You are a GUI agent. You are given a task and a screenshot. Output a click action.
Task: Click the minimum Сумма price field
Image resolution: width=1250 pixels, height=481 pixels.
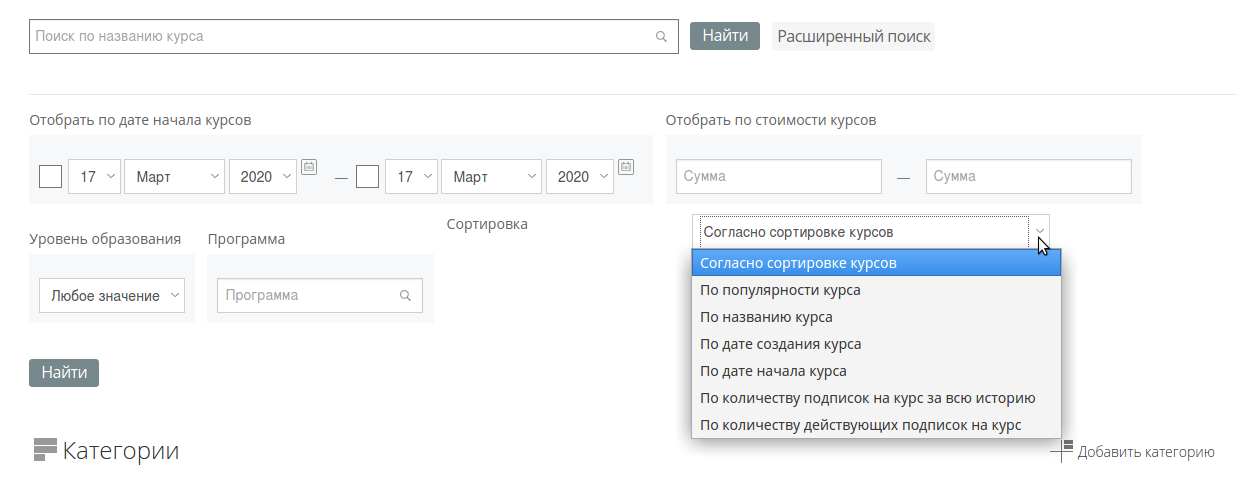coord(778,177)
